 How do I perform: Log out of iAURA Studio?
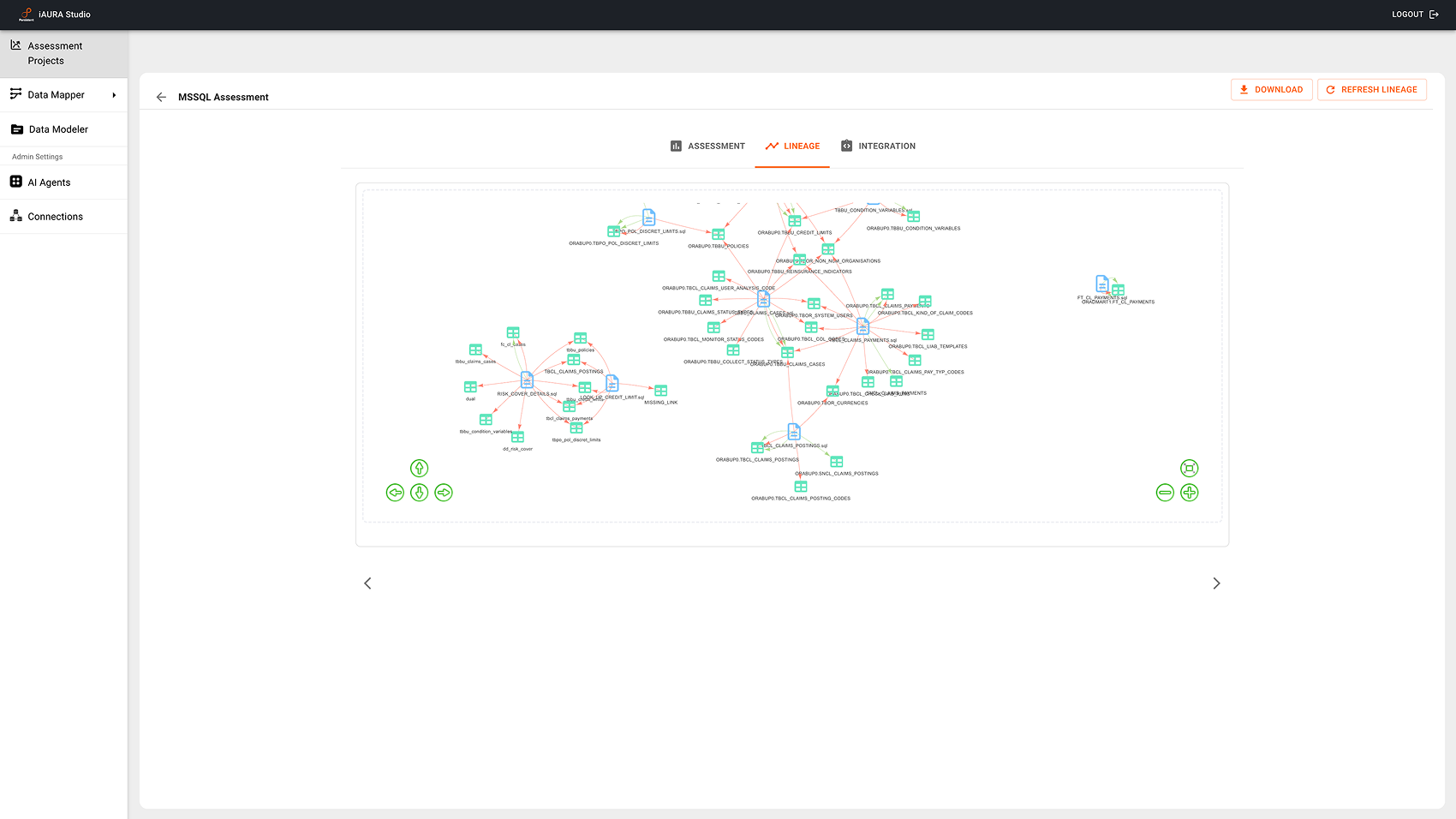point(1415,15)
